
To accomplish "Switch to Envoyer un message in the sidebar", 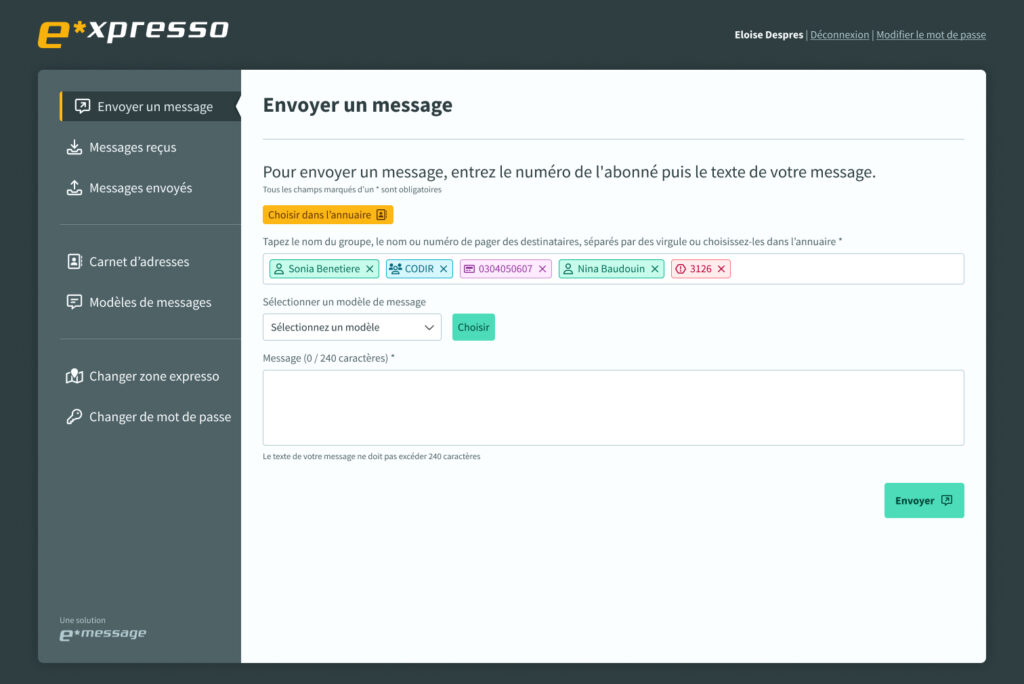I will [154, 106].
